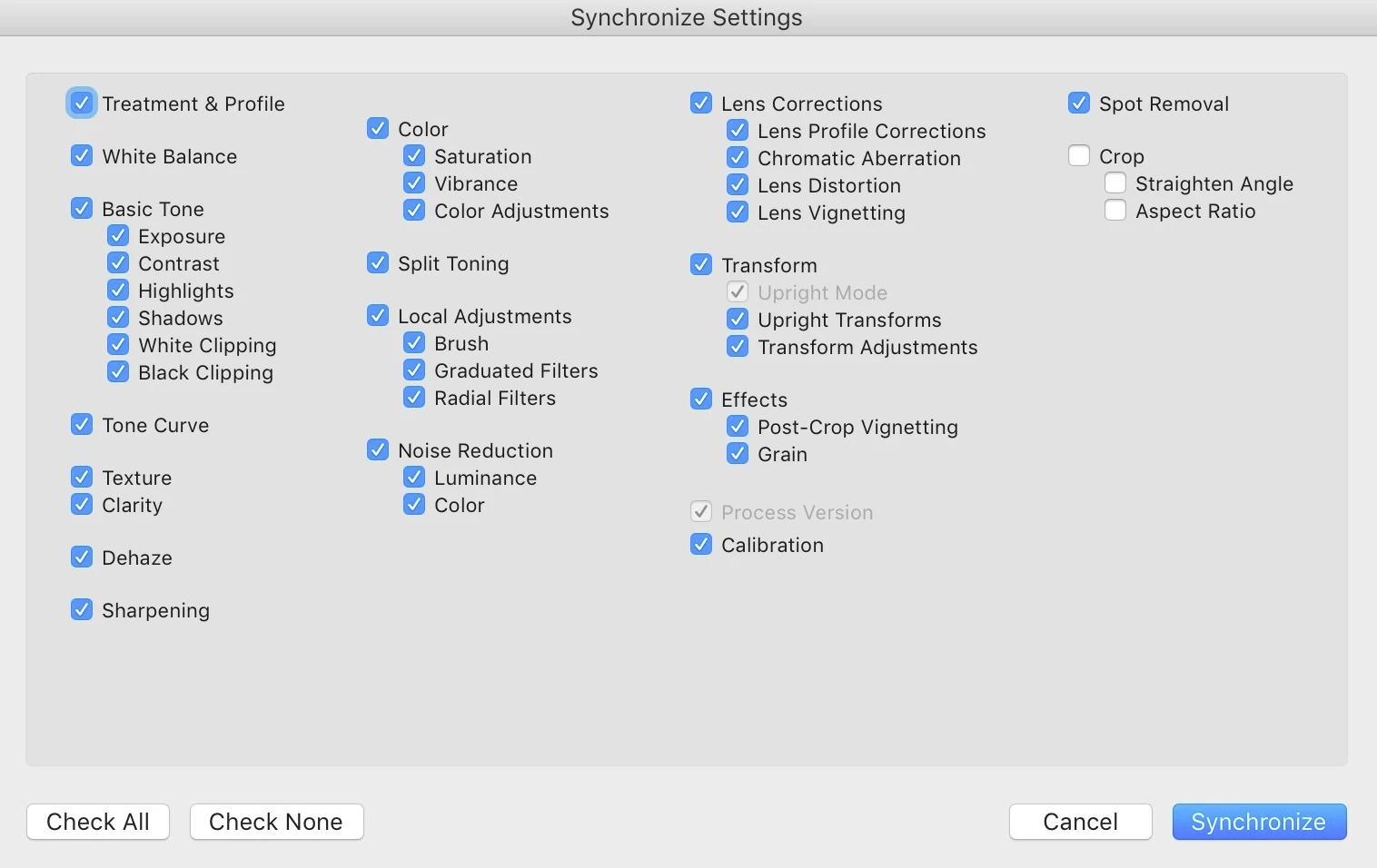
Task: Disable Exposure under Basic Tone
Action: [x=118, y=236]
